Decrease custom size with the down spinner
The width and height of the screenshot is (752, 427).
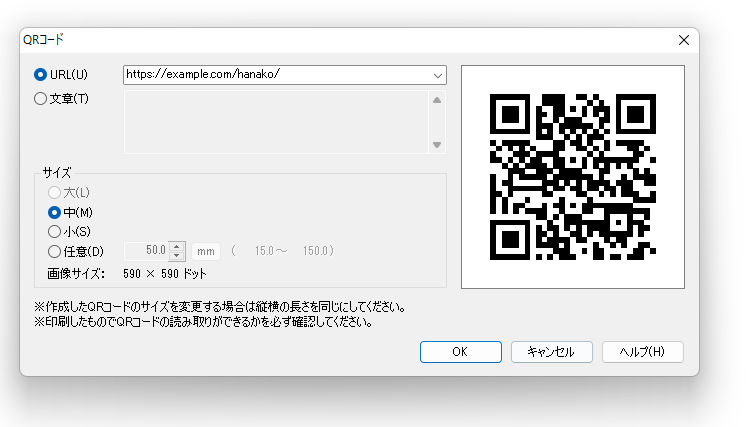pyautogui.click(x=177, y=256)
